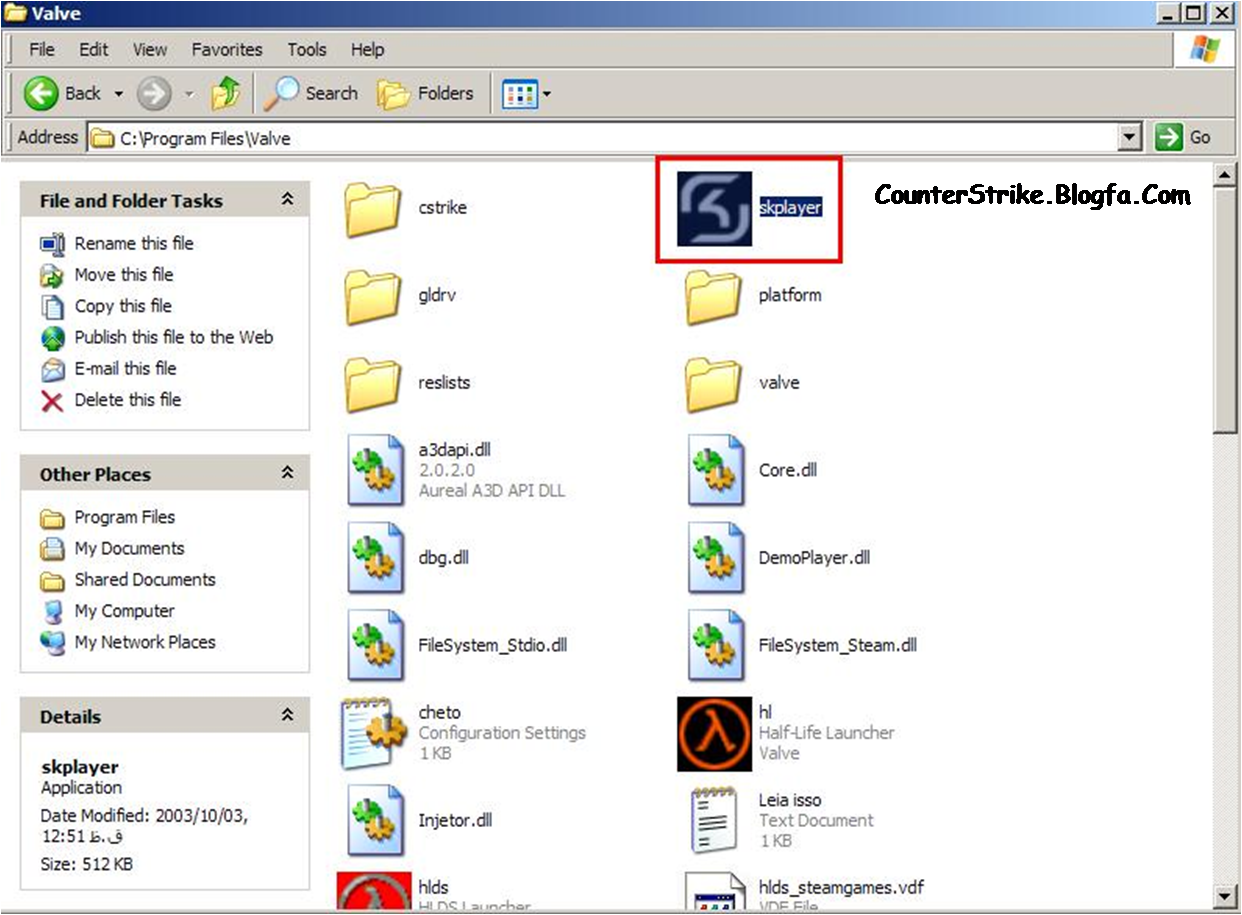Viewport: 1242px width, 915px height.
Task: Click Copy this file link
Action: [x=123, y=306]
